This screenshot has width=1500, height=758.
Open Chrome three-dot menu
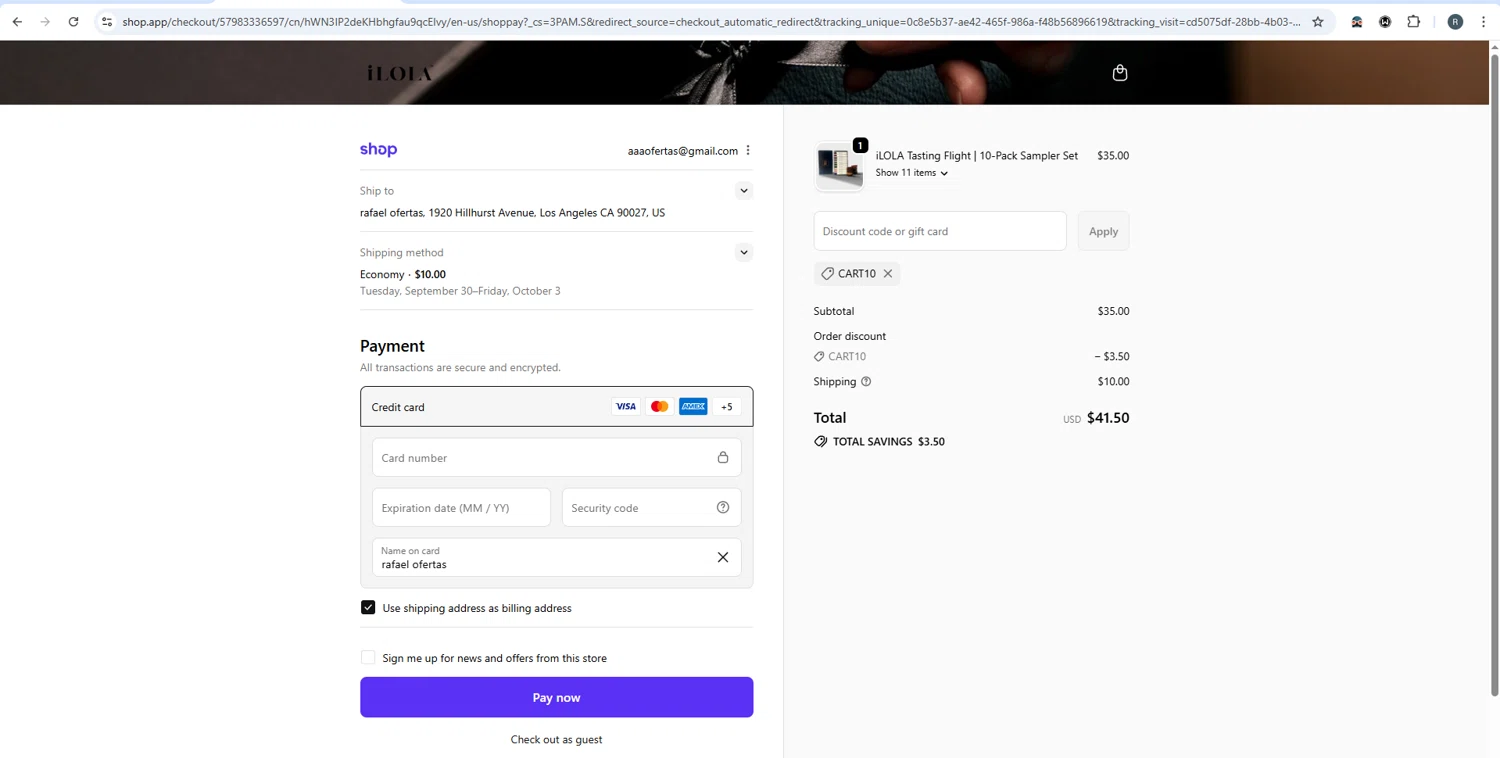1483,21
